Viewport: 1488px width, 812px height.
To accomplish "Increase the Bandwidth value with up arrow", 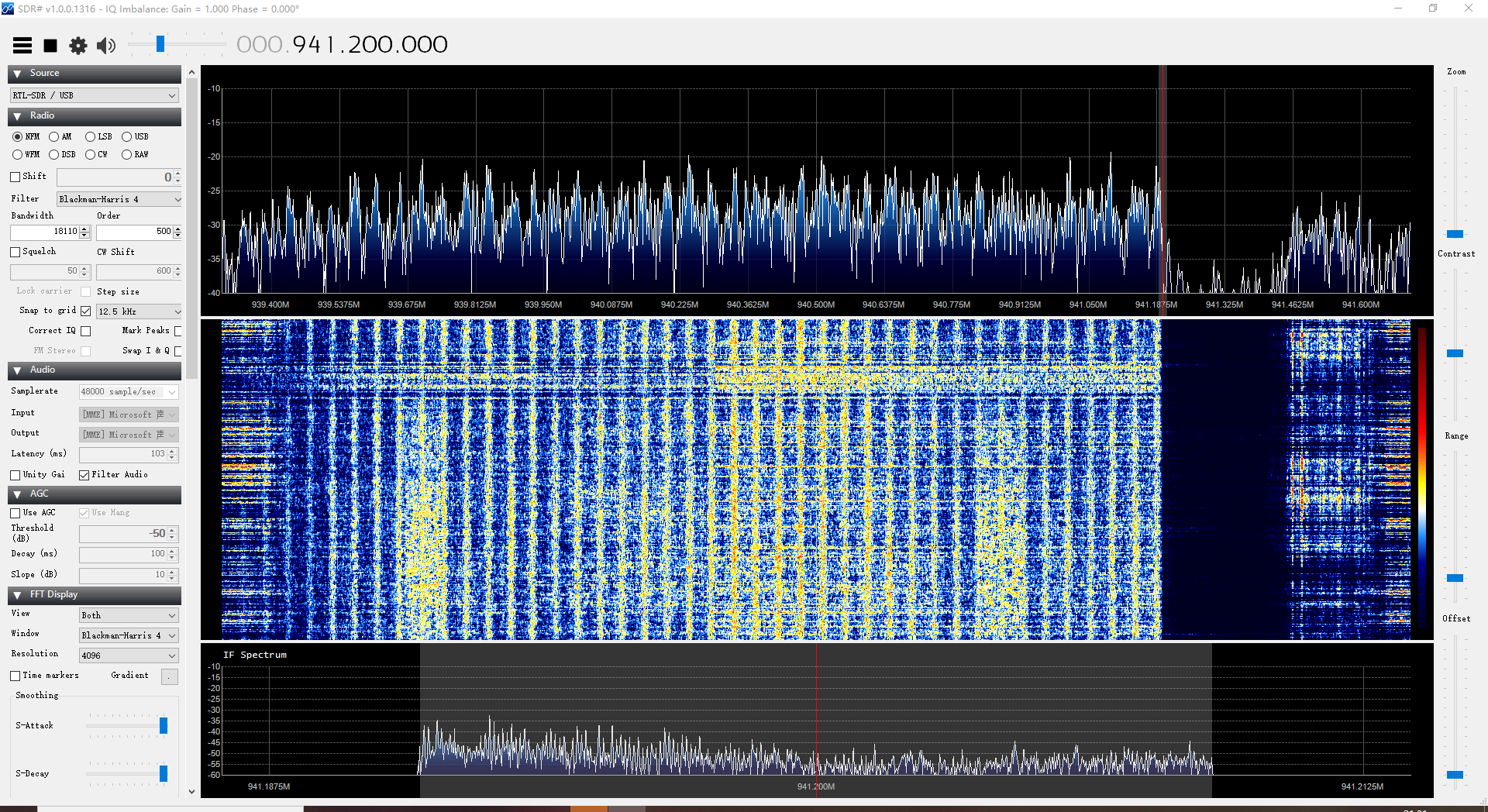I will [85, 229].
